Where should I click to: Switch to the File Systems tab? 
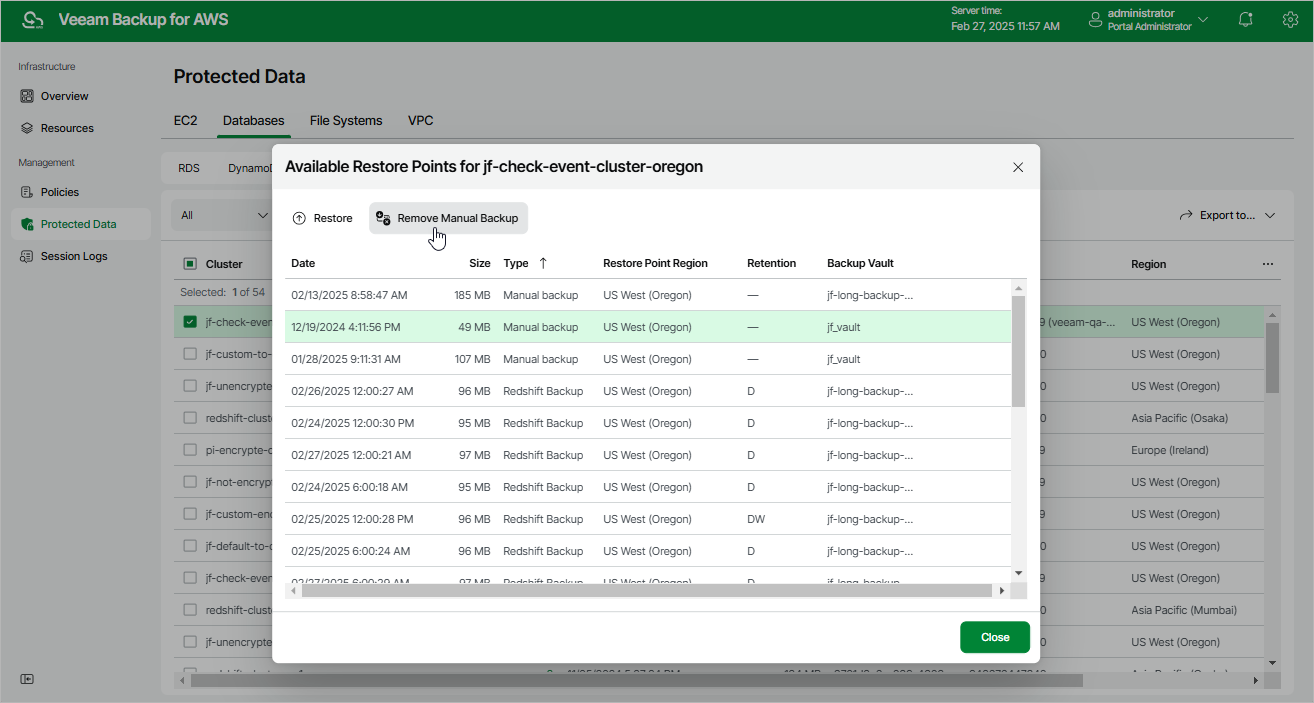346,120
